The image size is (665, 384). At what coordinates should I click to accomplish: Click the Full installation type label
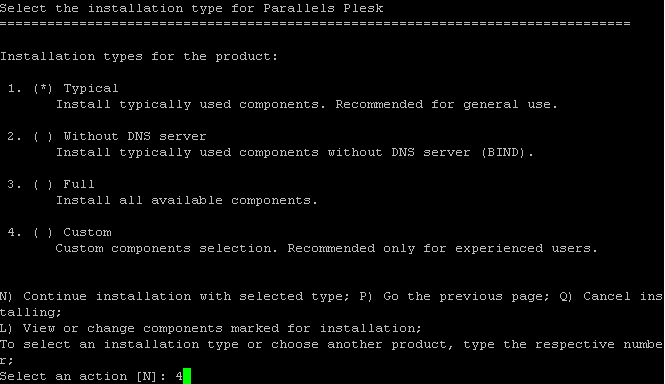[79, 184]
